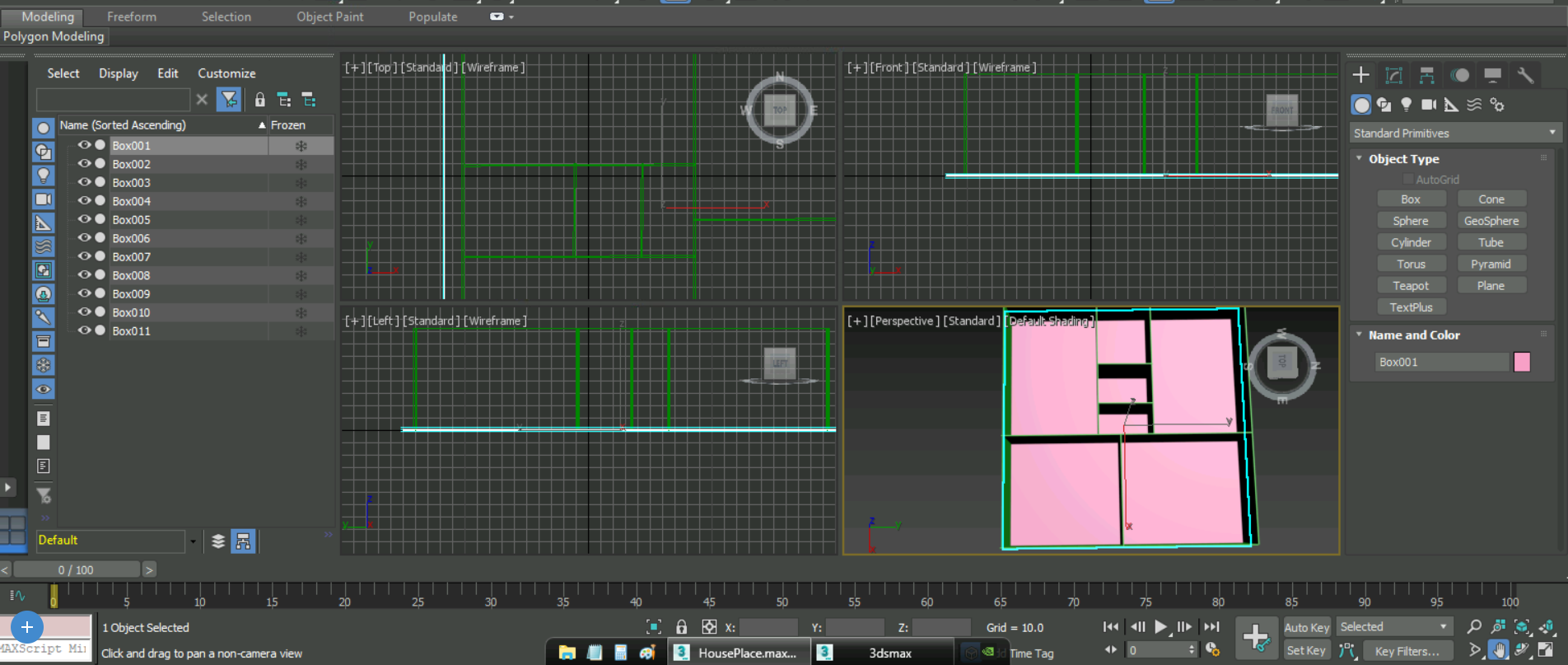
Task: Click the Pan View hand icon
Action: tap(1499, 650)
